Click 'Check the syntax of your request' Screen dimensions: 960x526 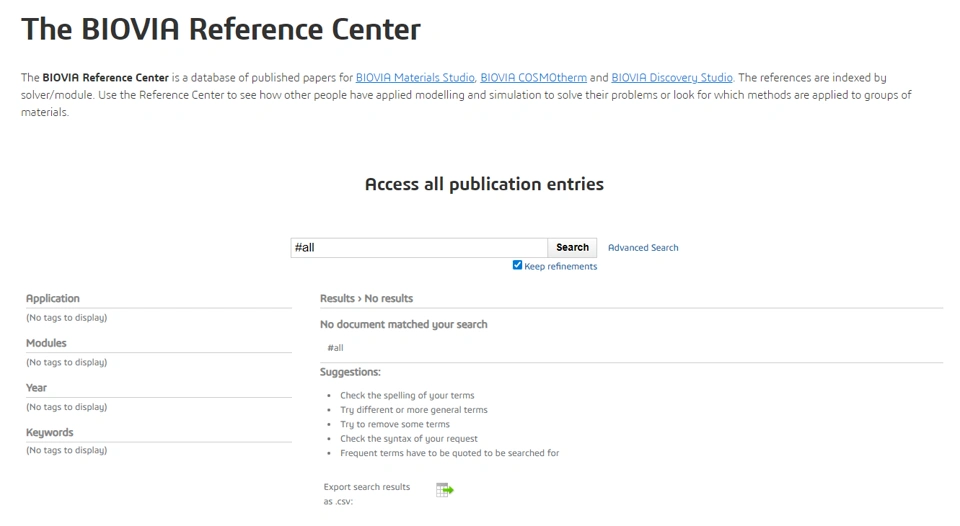pyautogui.click(x=409, y=438)
